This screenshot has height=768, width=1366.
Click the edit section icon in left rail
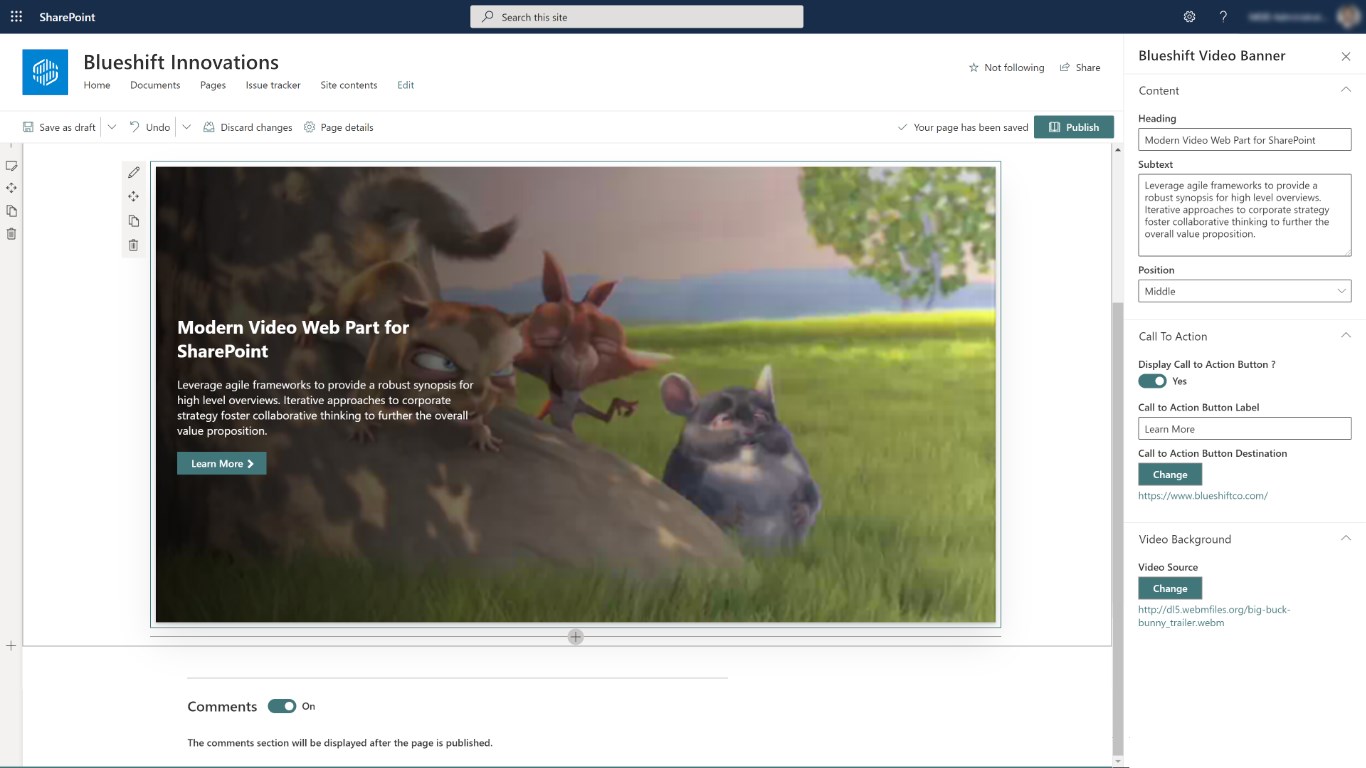[12, 165]
